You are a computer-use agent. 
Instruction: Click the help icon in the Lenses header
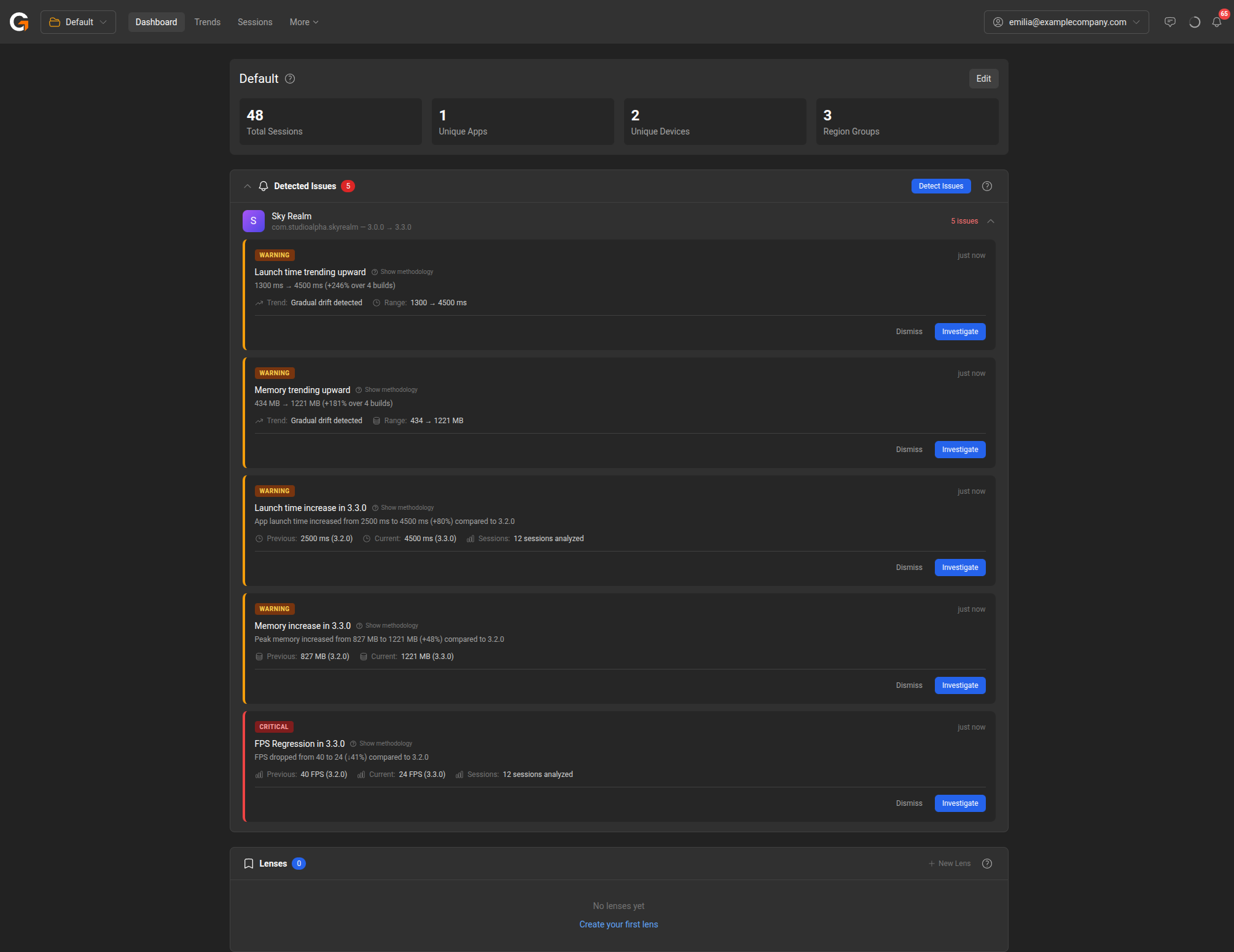coord(987,864)
